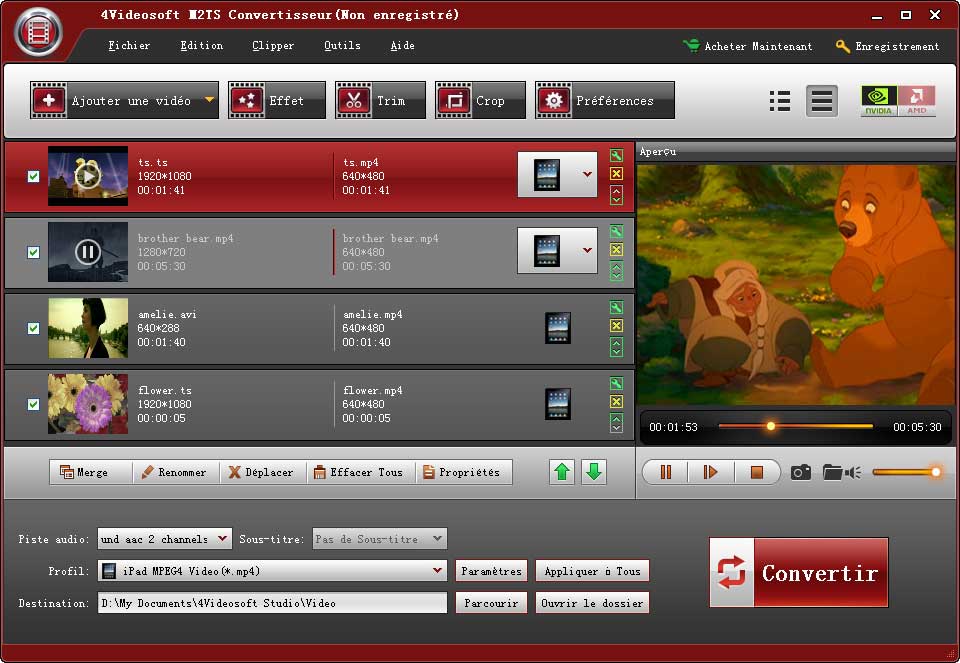Move selected file down with green arrow

594,472
